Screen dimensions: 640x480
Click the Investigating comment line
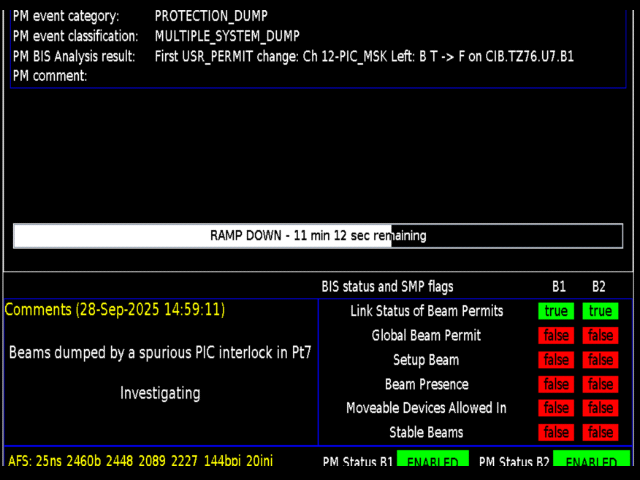[x=160, y=393]
